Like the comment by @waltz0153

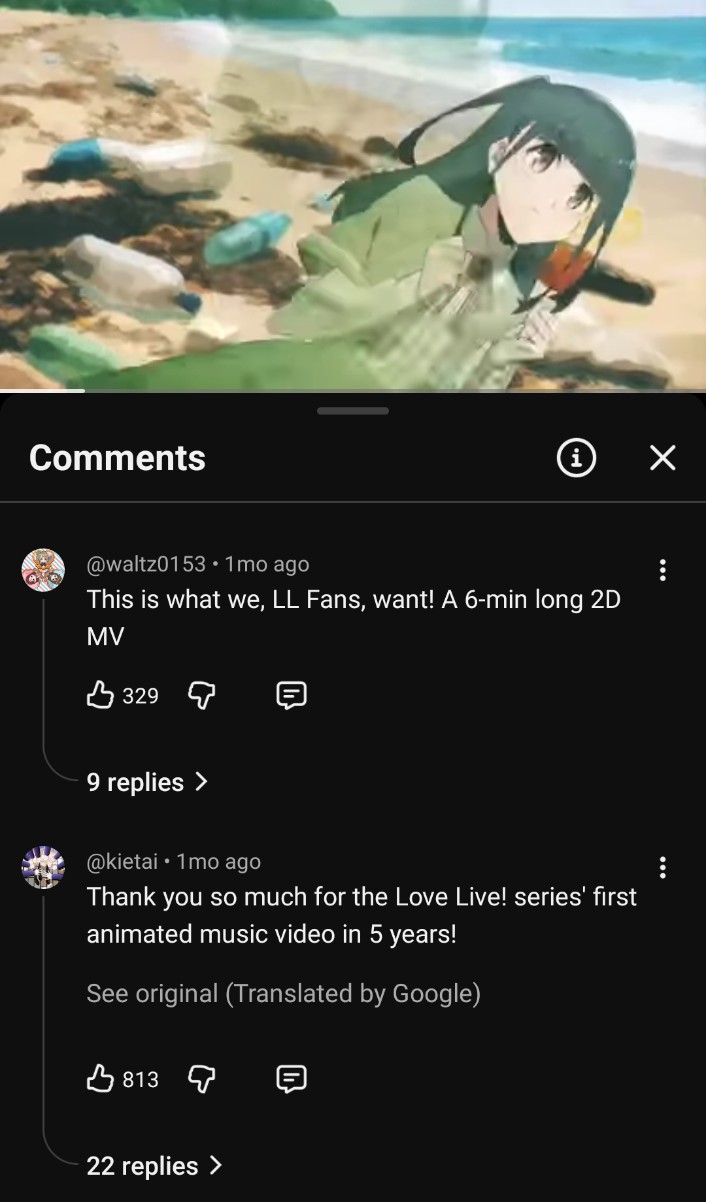[x=100, y=694]
